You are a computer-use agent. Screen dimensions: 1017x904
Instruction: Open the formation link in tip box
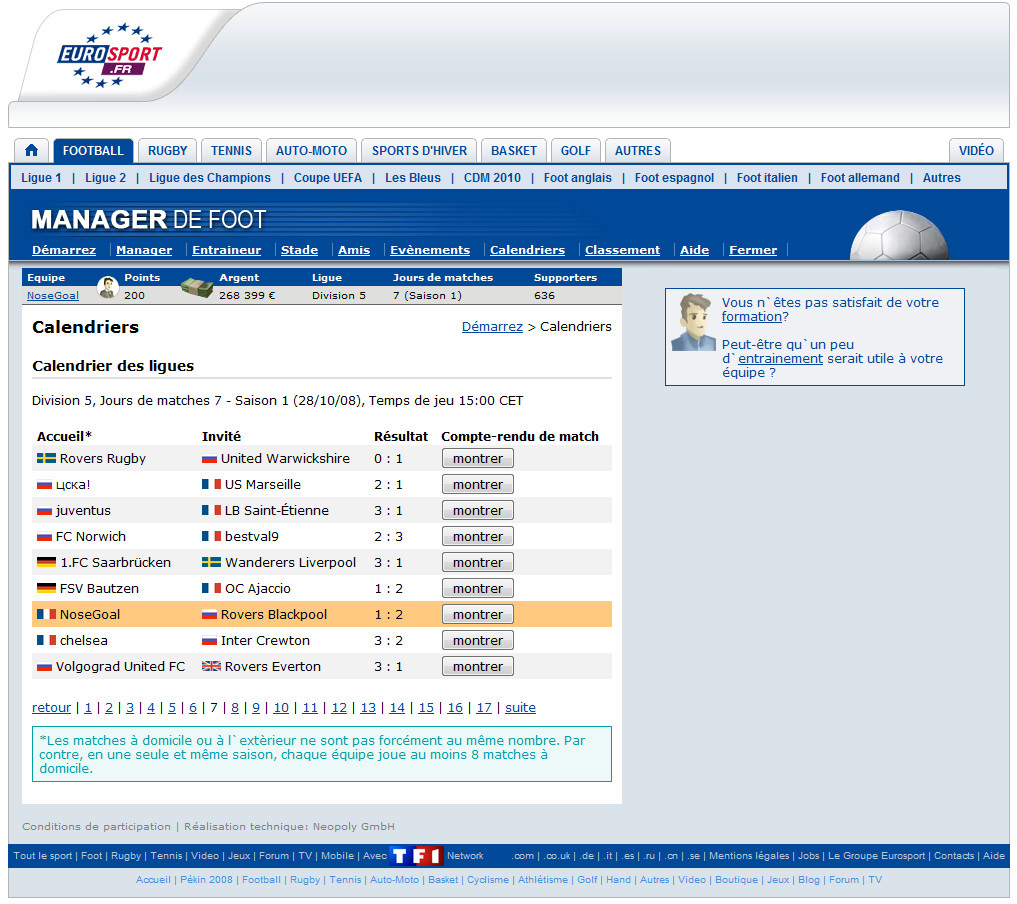[x=752, y=316]
